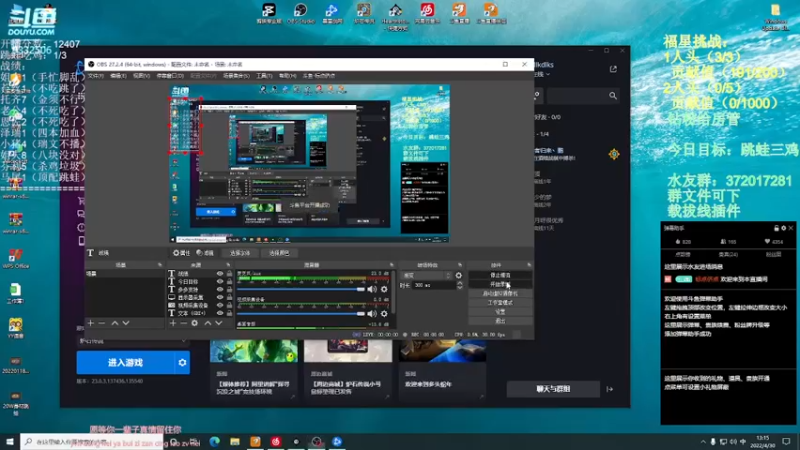This screenshot has width=800, height=450.
Task: Click 选择颜色 button in source toolbar
Action: (279, 253)
